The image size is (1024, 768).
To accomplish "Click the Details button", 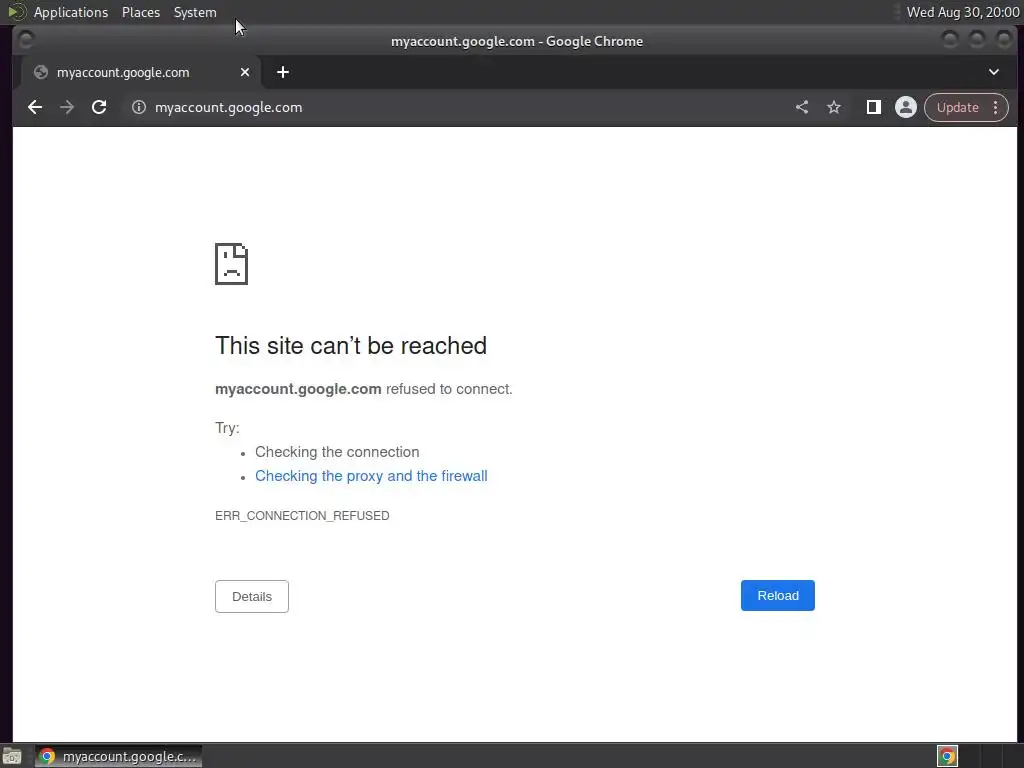I will 251,596.
